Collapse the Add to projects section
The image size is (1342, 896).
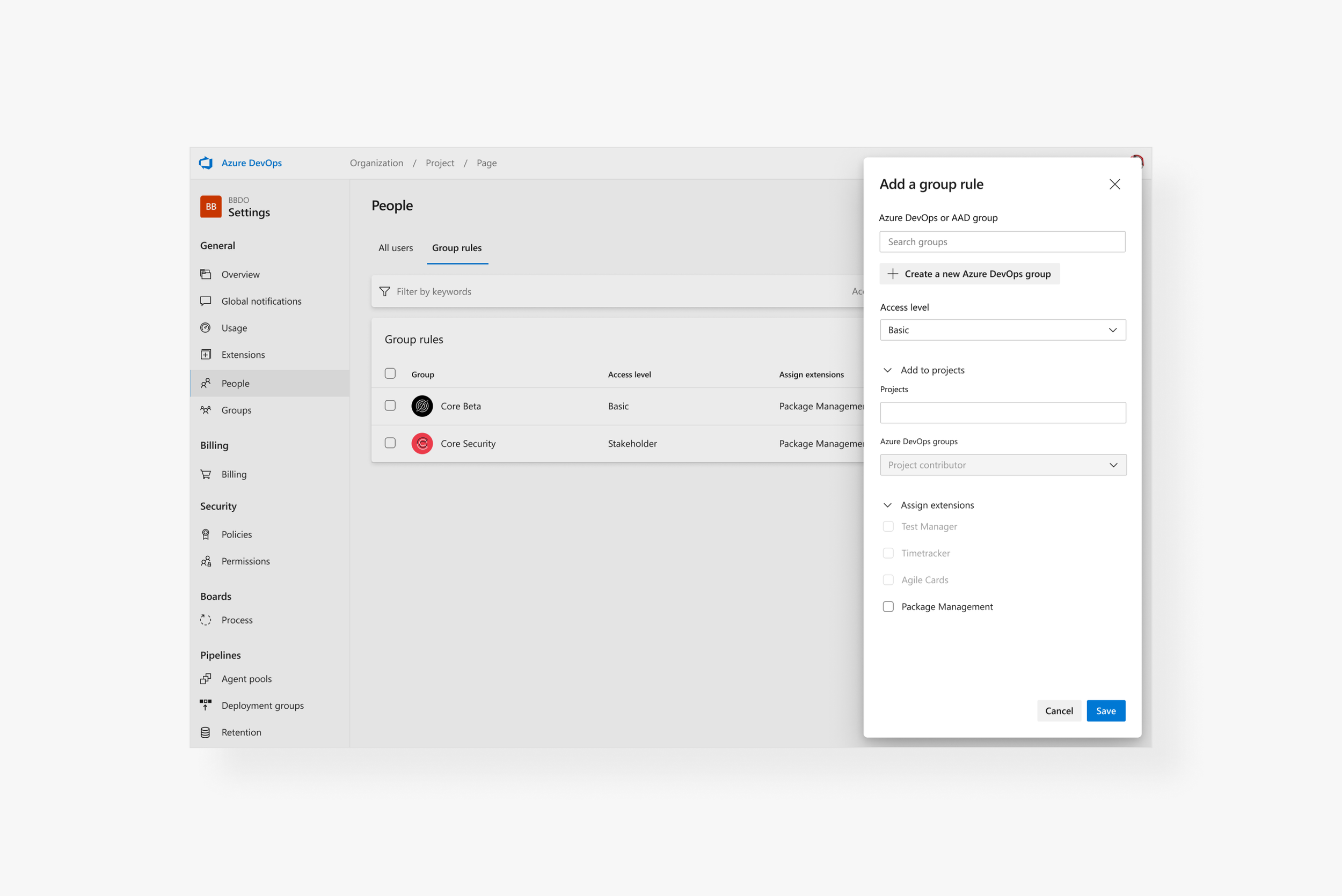coord(888,370)
